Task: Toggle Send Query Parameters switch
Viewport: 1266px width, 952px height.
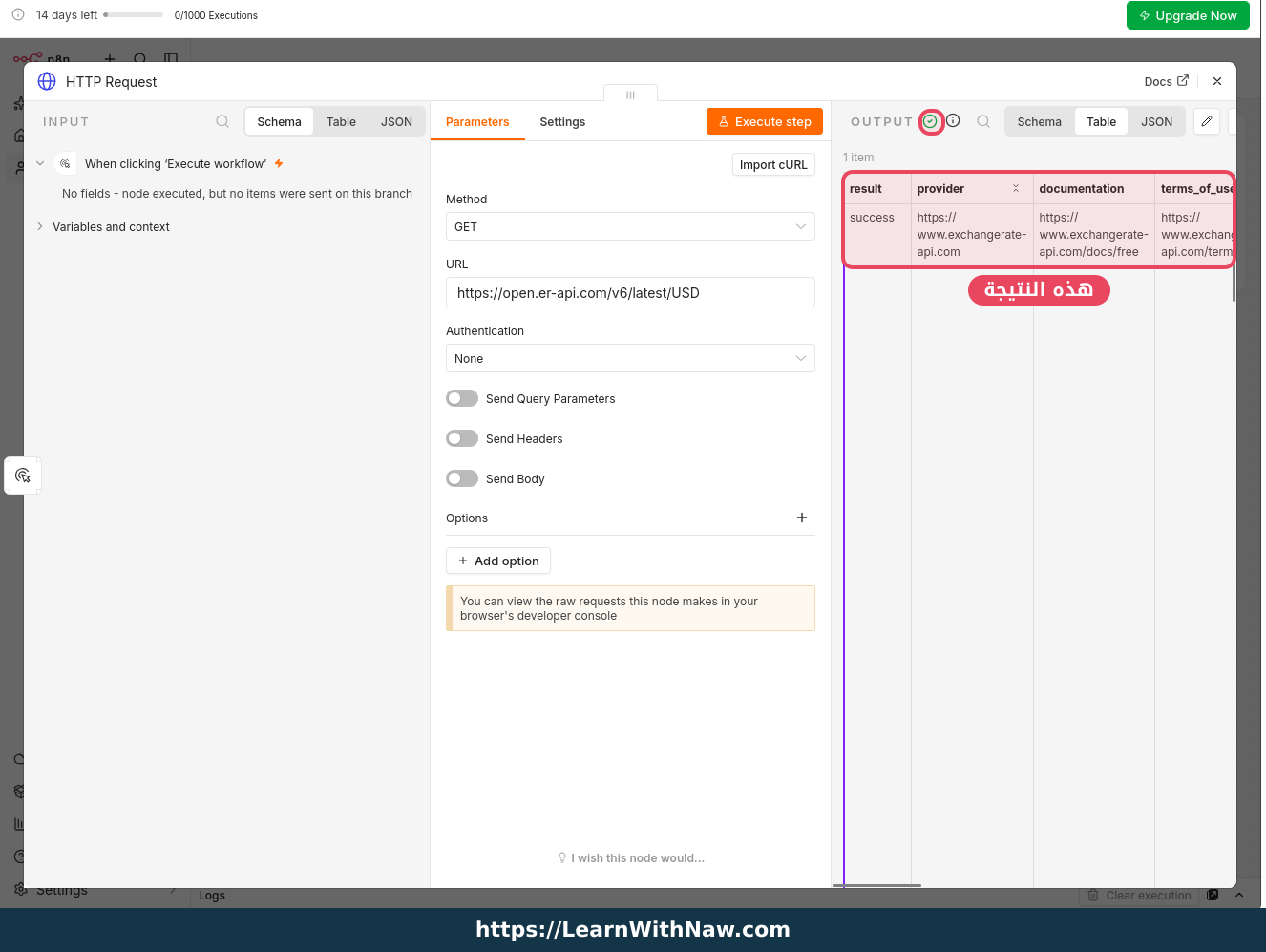Action: [462, 398]
